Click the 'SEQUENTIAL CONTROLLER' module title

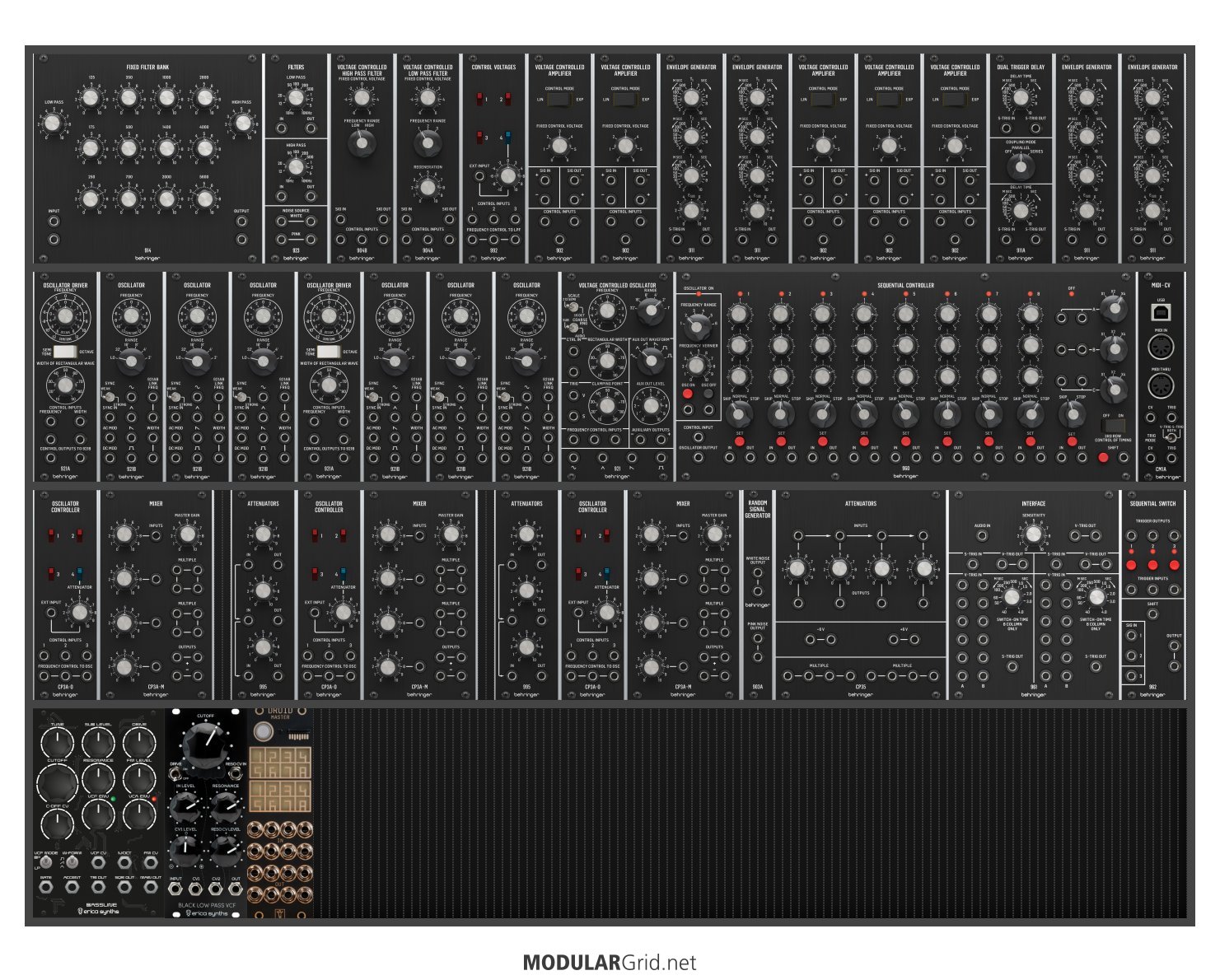(905, 286)
